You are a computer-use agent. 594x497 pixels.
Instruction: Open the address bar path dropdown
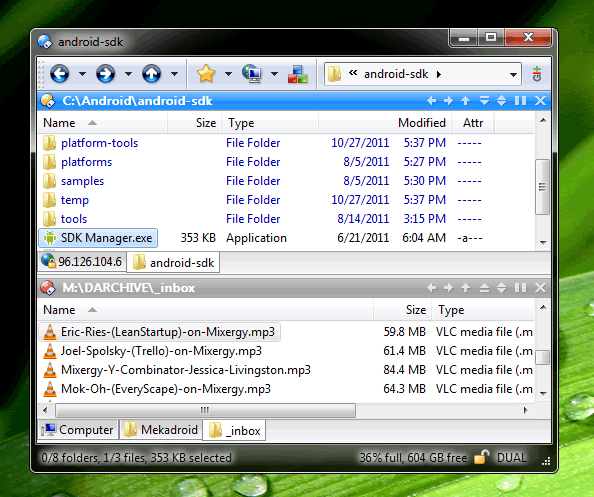coord(513,75)
